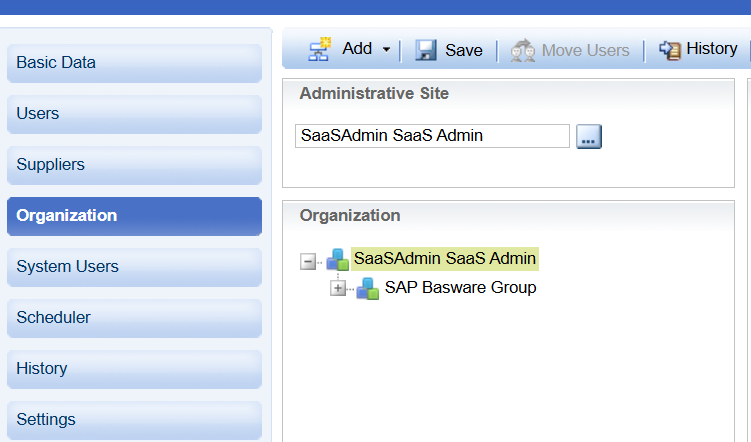The height and width of the screenshot is (442, 751).
Task: Collapse the SaaSAdmin SaaS Admin tree node
Action: [309, 260]
